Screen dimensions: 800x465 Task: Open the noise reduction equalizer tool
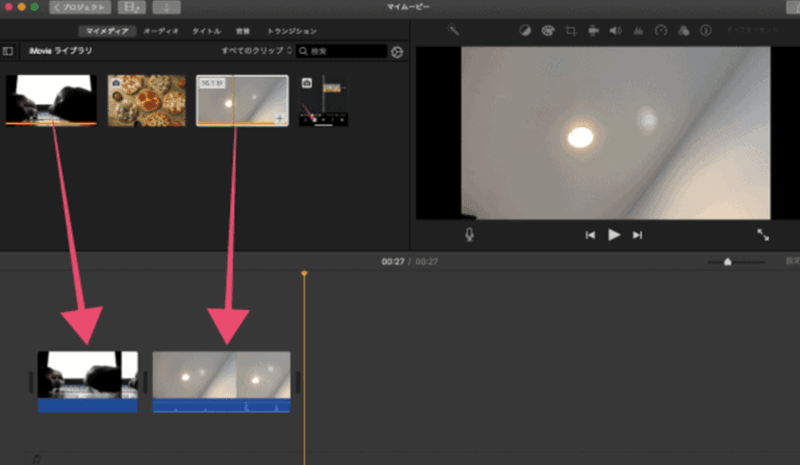637,31
